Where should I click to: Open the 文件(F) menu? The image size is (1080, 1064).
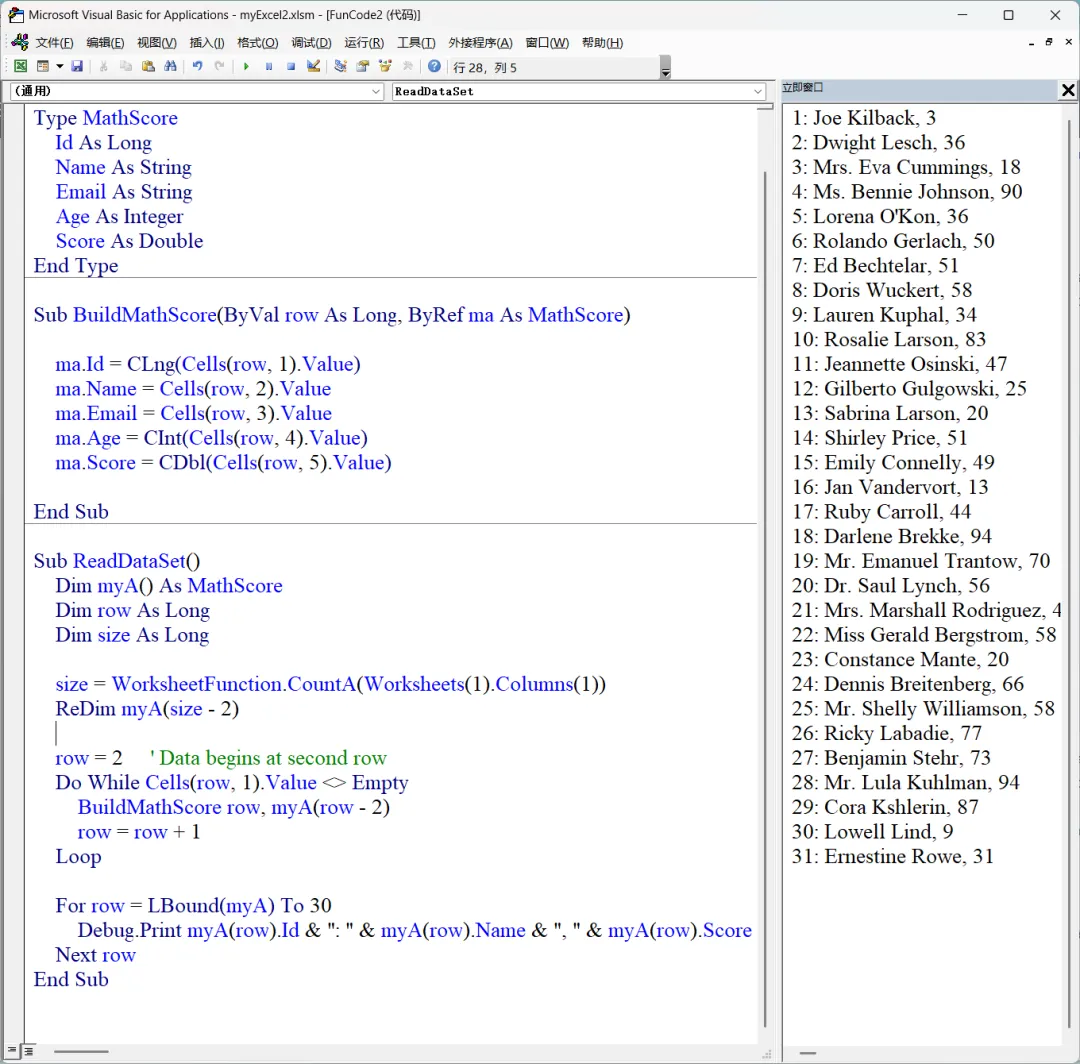tap(54, 43)
